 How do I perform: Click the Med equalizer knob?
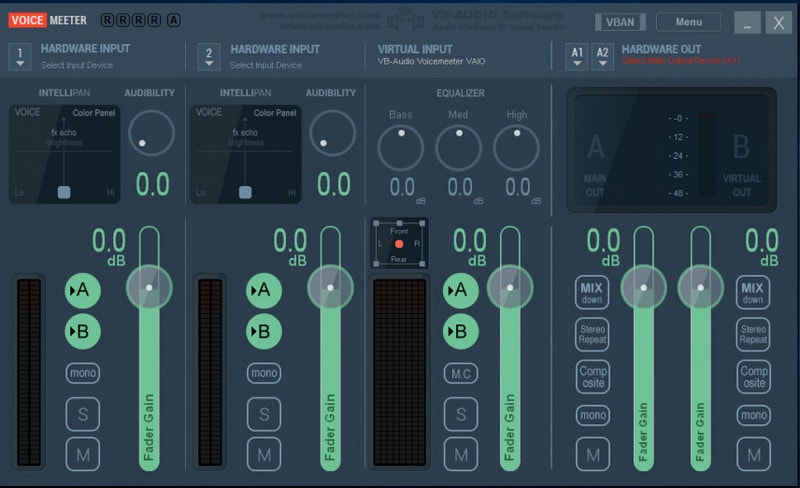(x=458, y=148)
